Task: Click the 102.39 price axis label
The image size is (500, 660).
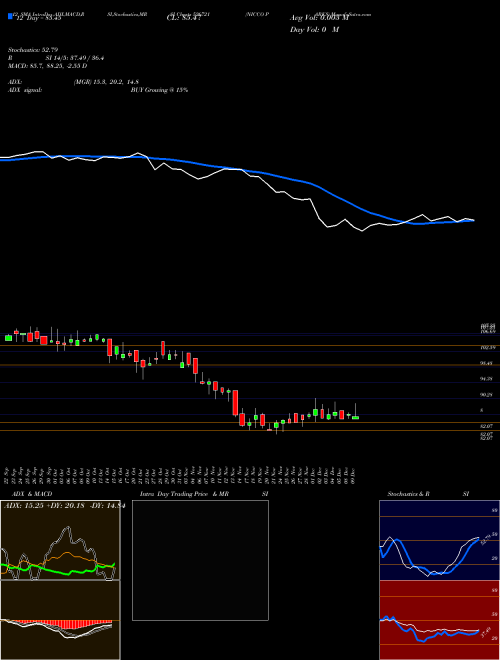Action: [487, 348]
